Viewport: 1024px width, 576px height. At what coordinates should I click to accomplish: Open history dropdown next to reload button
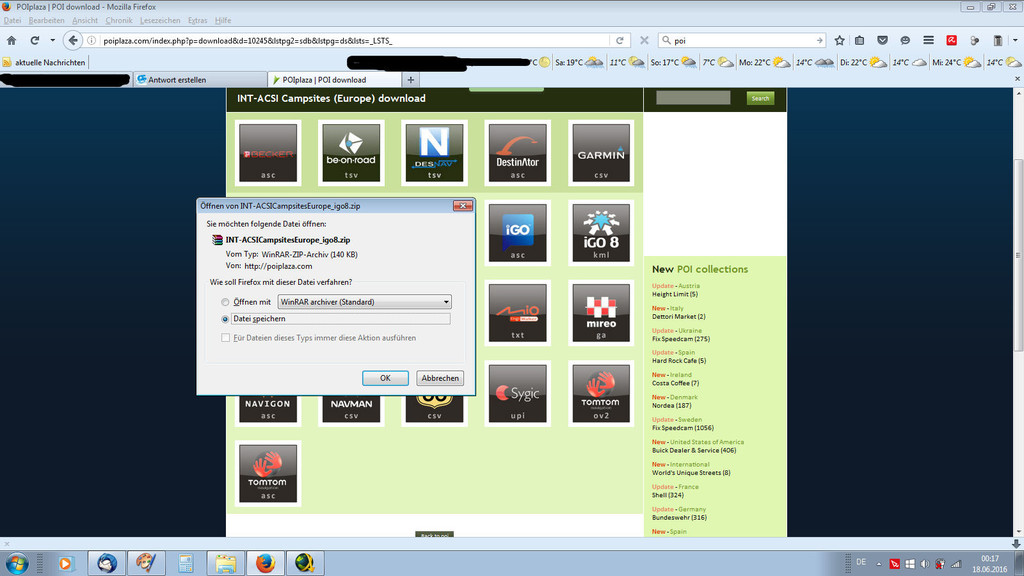point(52,40)
